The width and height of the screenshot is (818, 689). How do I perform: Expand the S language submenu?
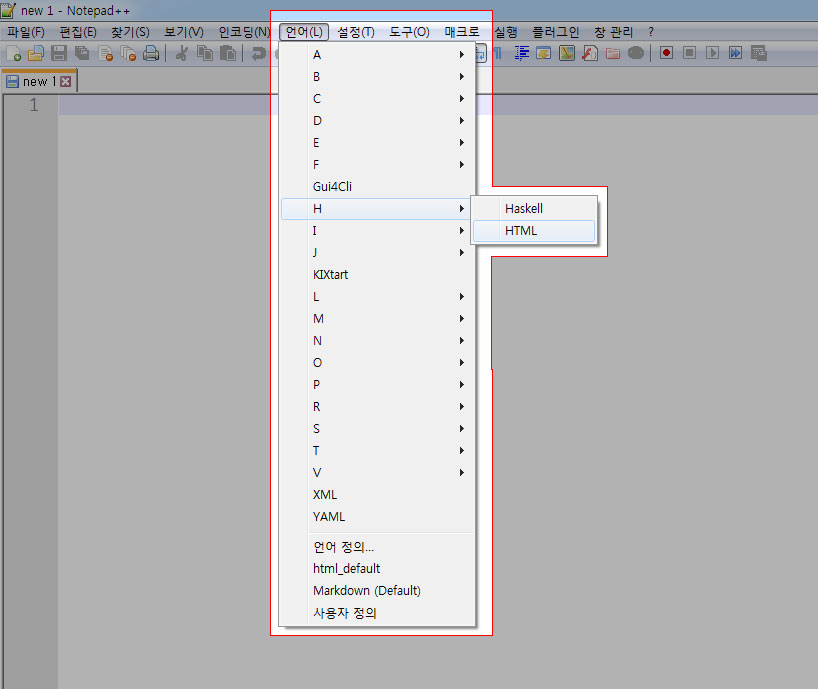point(377,429)
